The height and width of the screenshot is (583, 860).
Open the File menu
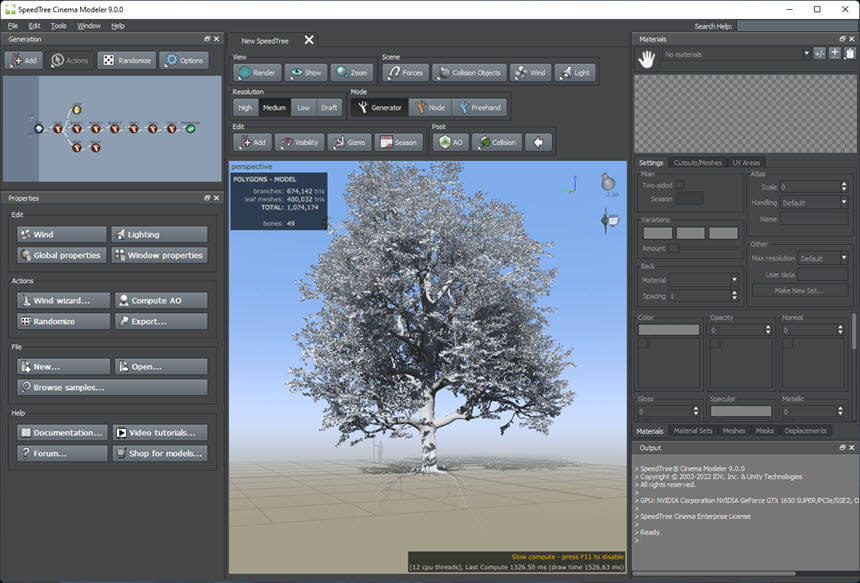13,26
